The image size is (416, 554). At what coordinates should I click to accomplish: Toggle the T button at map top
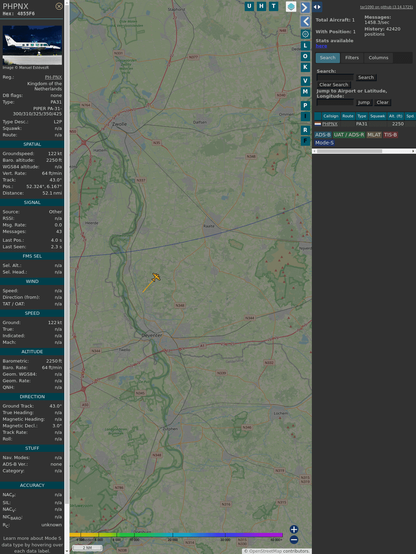coord(273,6)
